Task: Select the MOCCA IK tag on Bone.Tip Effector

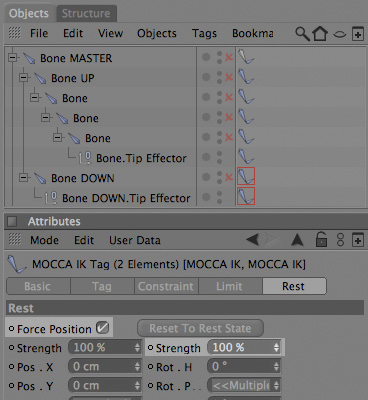Action: (x=246, y=156)
